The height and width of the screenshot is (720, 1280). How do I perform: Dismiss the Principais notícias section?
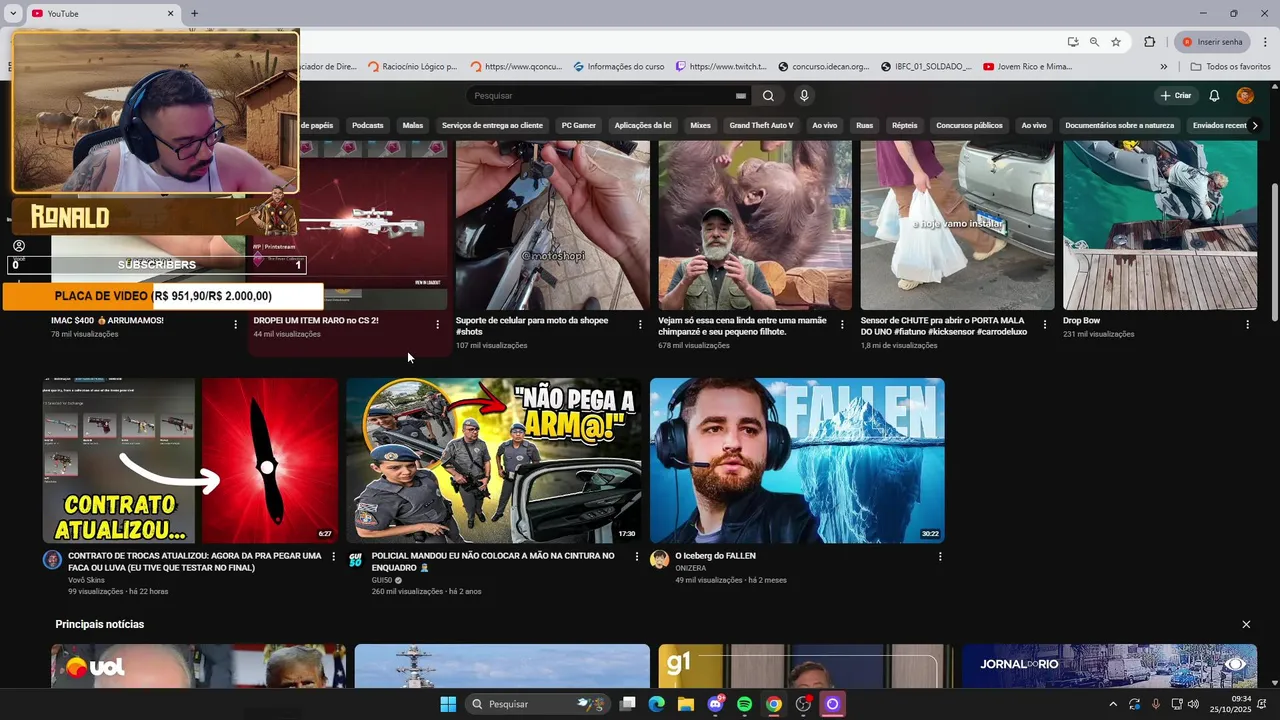coord(1246,624)
